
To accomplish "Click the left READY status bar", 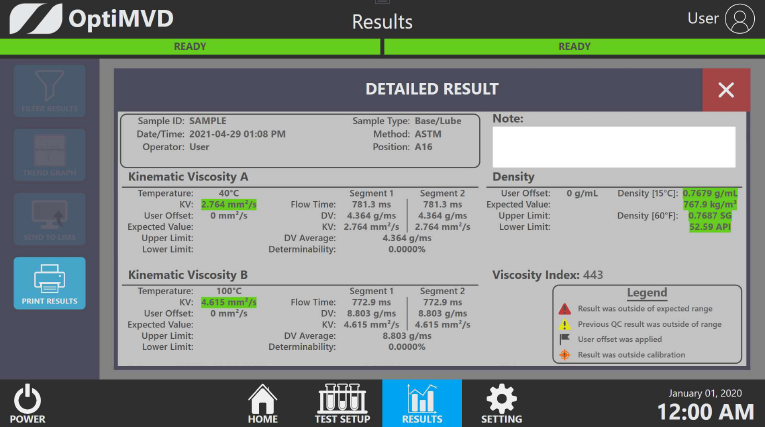I will [190, 46].
